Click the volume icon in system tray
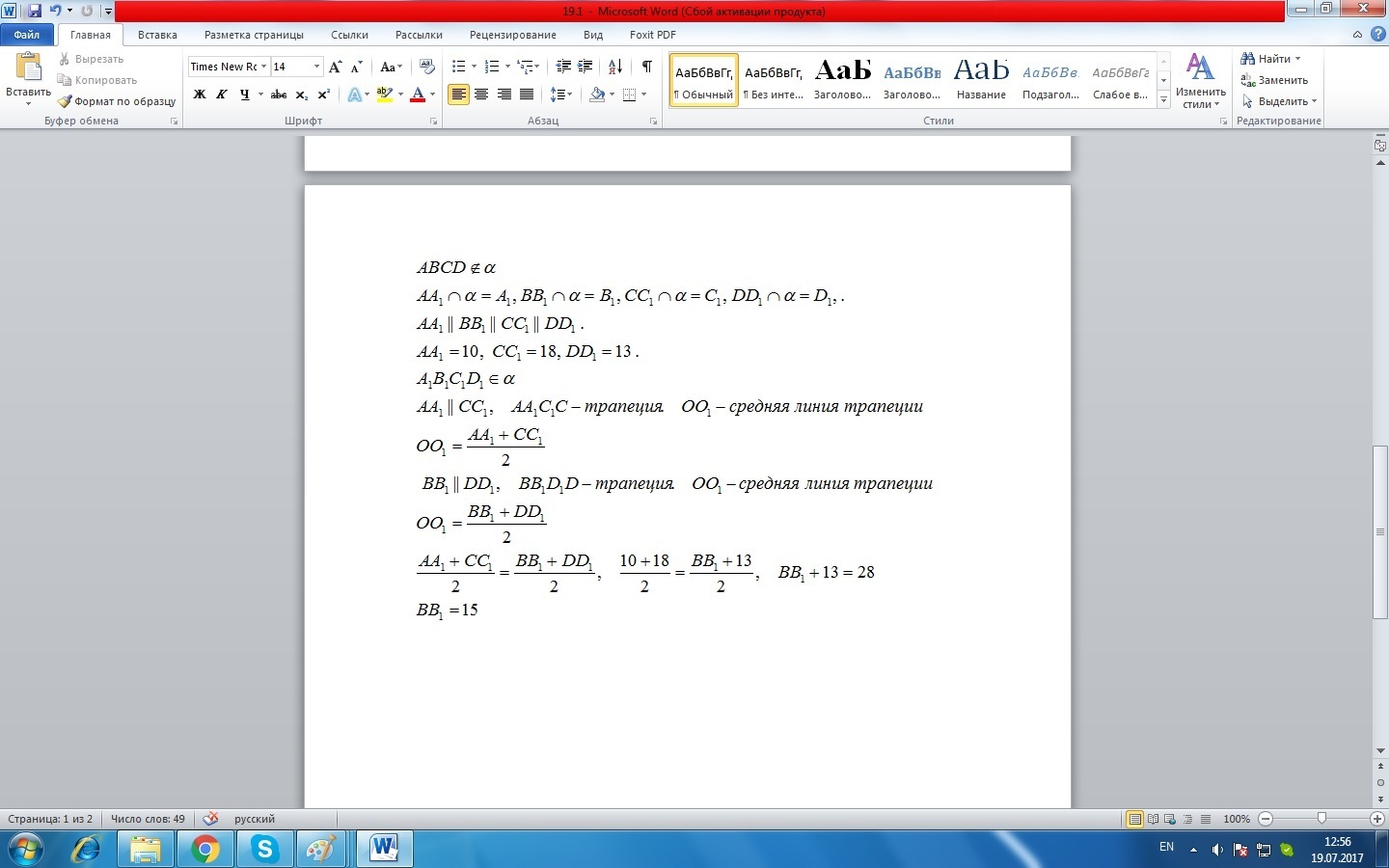The image size is (1389, 868). pyautogui.click(x=1217, y=850)
